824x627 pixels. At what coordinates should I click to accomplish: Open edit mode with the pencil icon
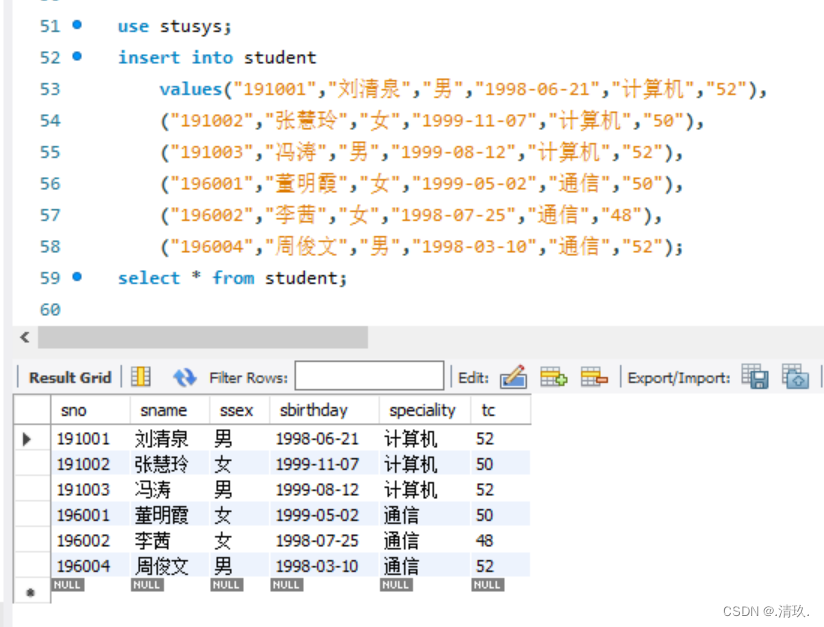point(514,378)
